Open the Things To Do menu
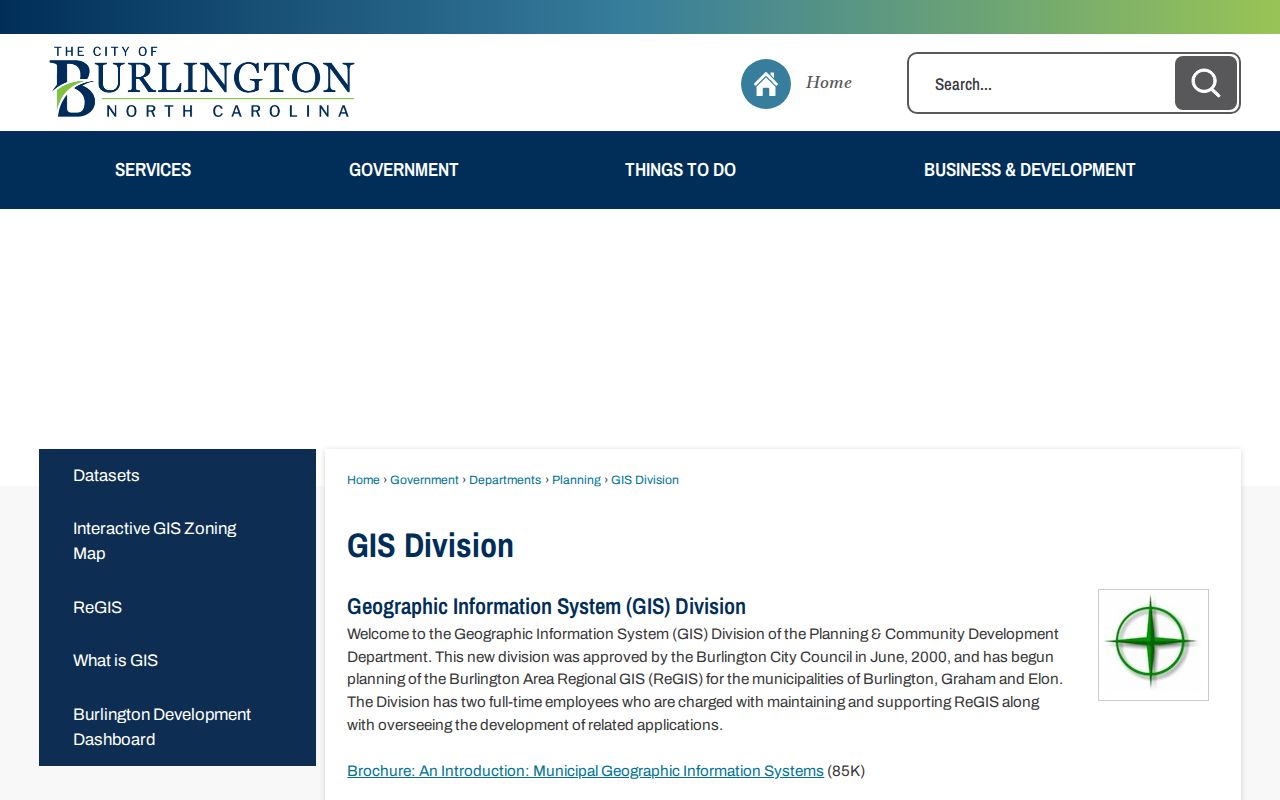Screen dimensions: 1280x800 point(680,170)
